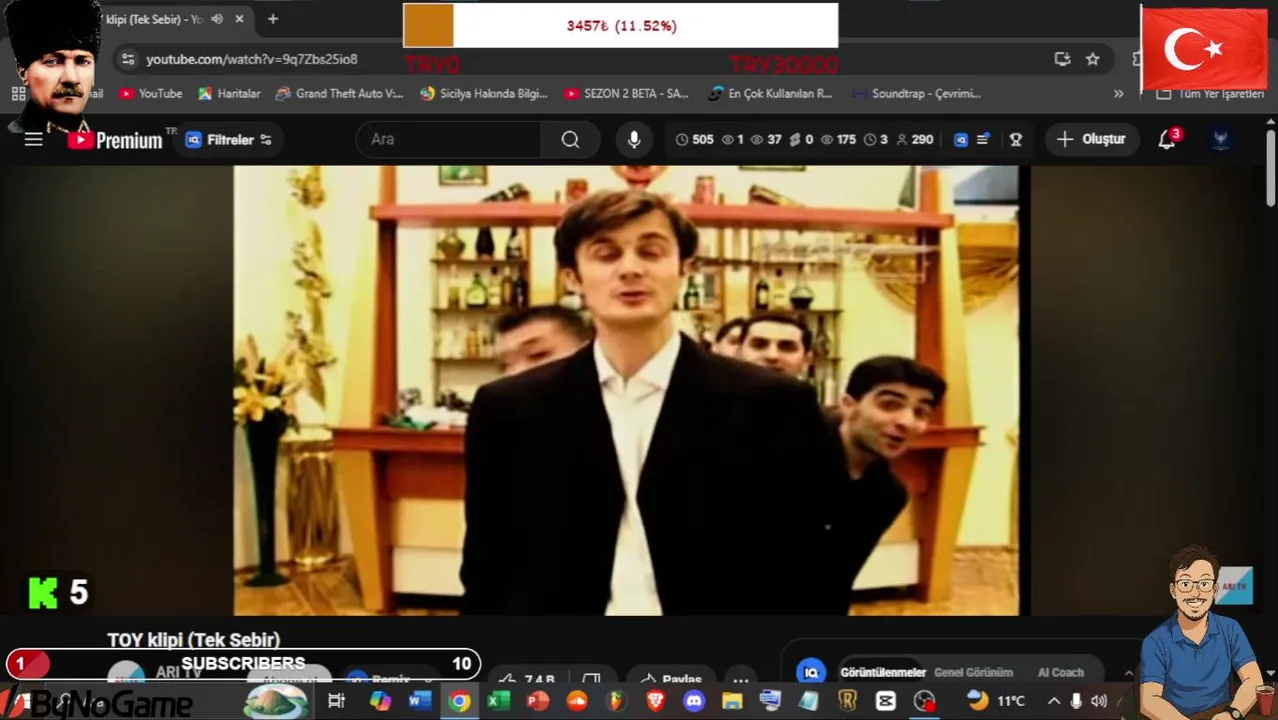This screenshot has height=720, width=1278.
Task: Switch to the Görüntülenmeler tab
Action: point(883,672)
